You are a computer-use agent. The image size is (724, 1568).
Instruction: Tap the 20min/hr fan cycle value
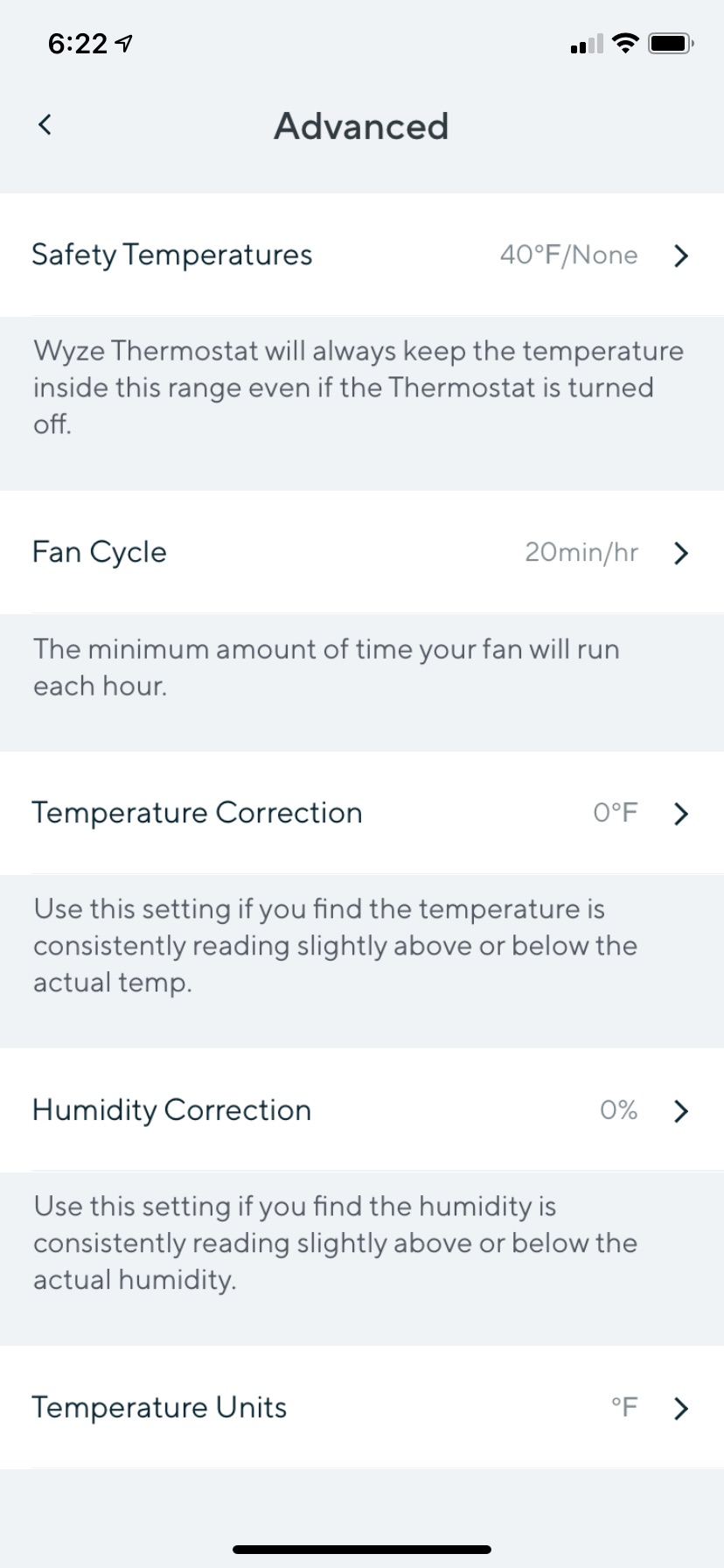coord(581,553)
